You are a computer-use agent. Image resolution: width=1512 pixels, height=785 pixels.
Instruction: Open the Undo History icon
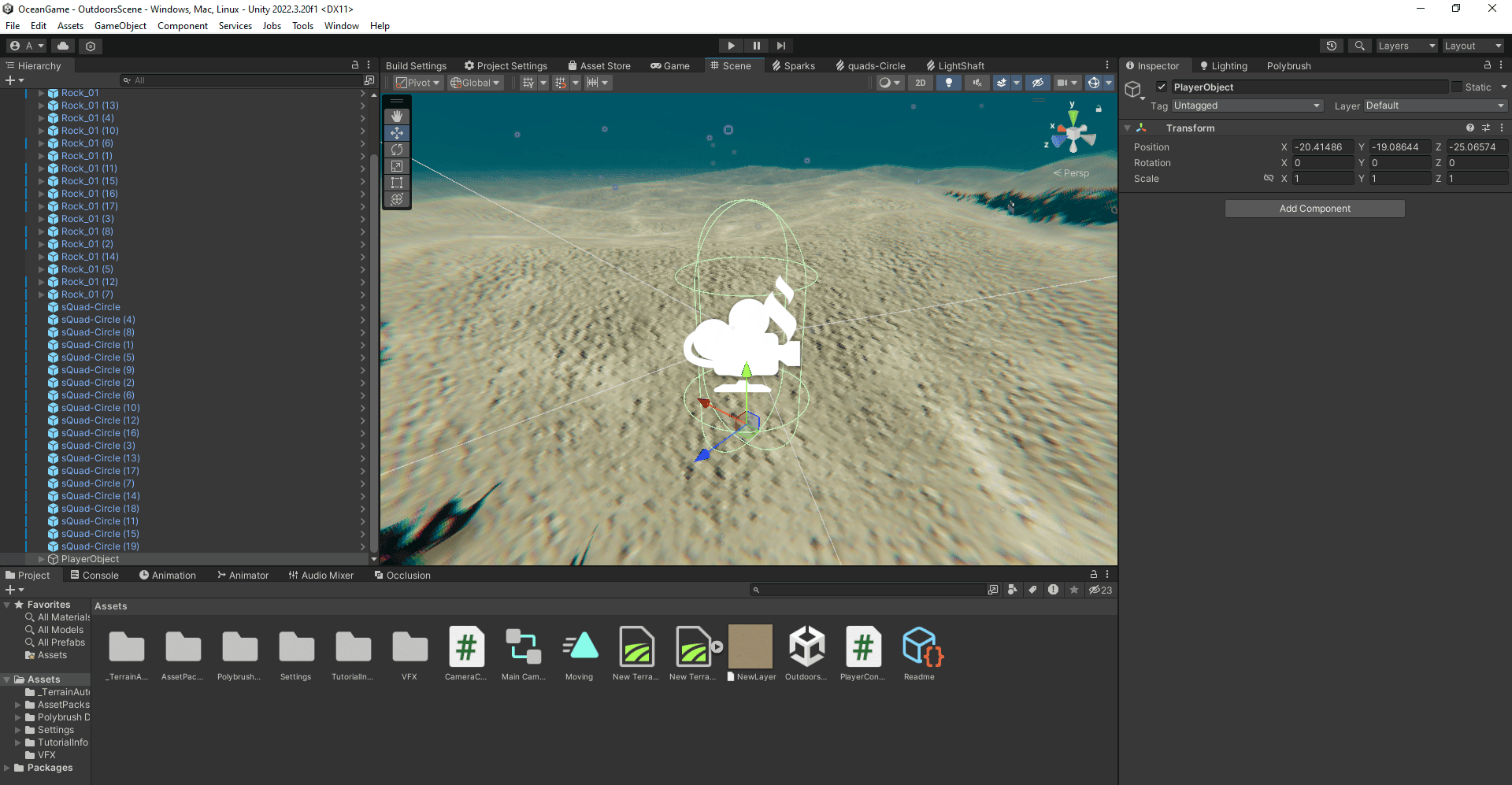coord(1332,46)
